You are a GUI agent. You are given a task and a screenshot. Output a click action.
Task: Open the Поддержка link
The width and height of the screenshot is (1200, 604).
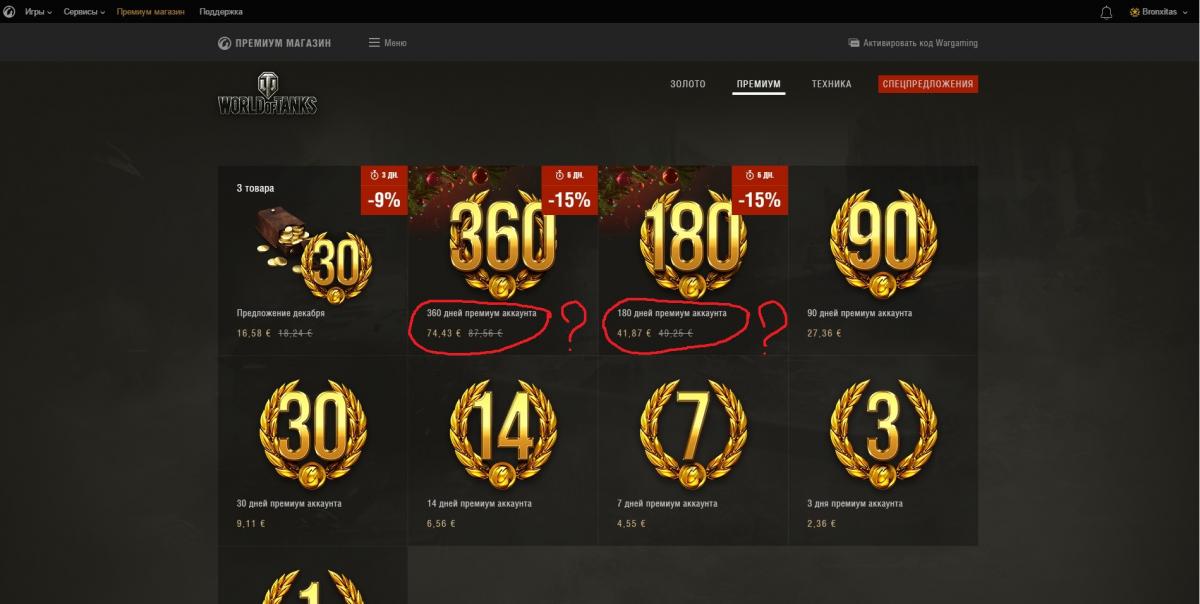tap(220, 12)
